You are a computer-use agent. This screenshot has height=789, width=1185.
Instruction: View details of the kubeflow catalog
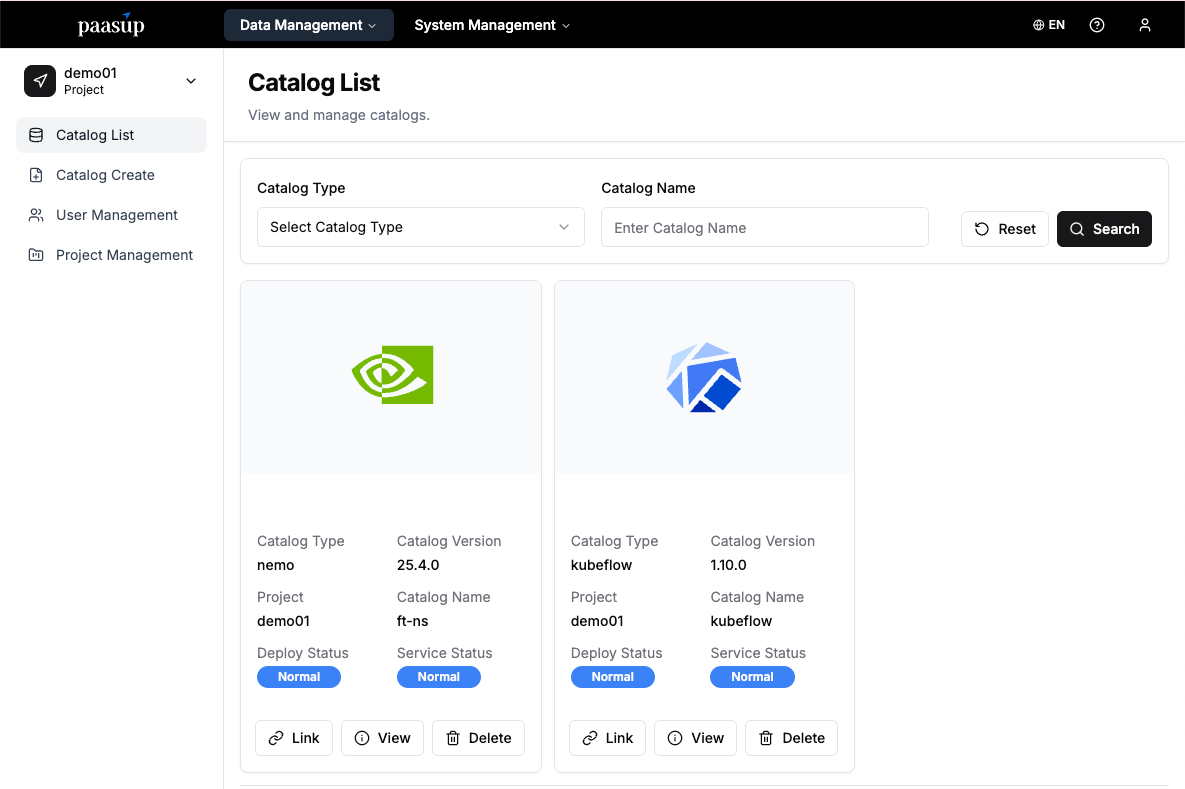695,738
